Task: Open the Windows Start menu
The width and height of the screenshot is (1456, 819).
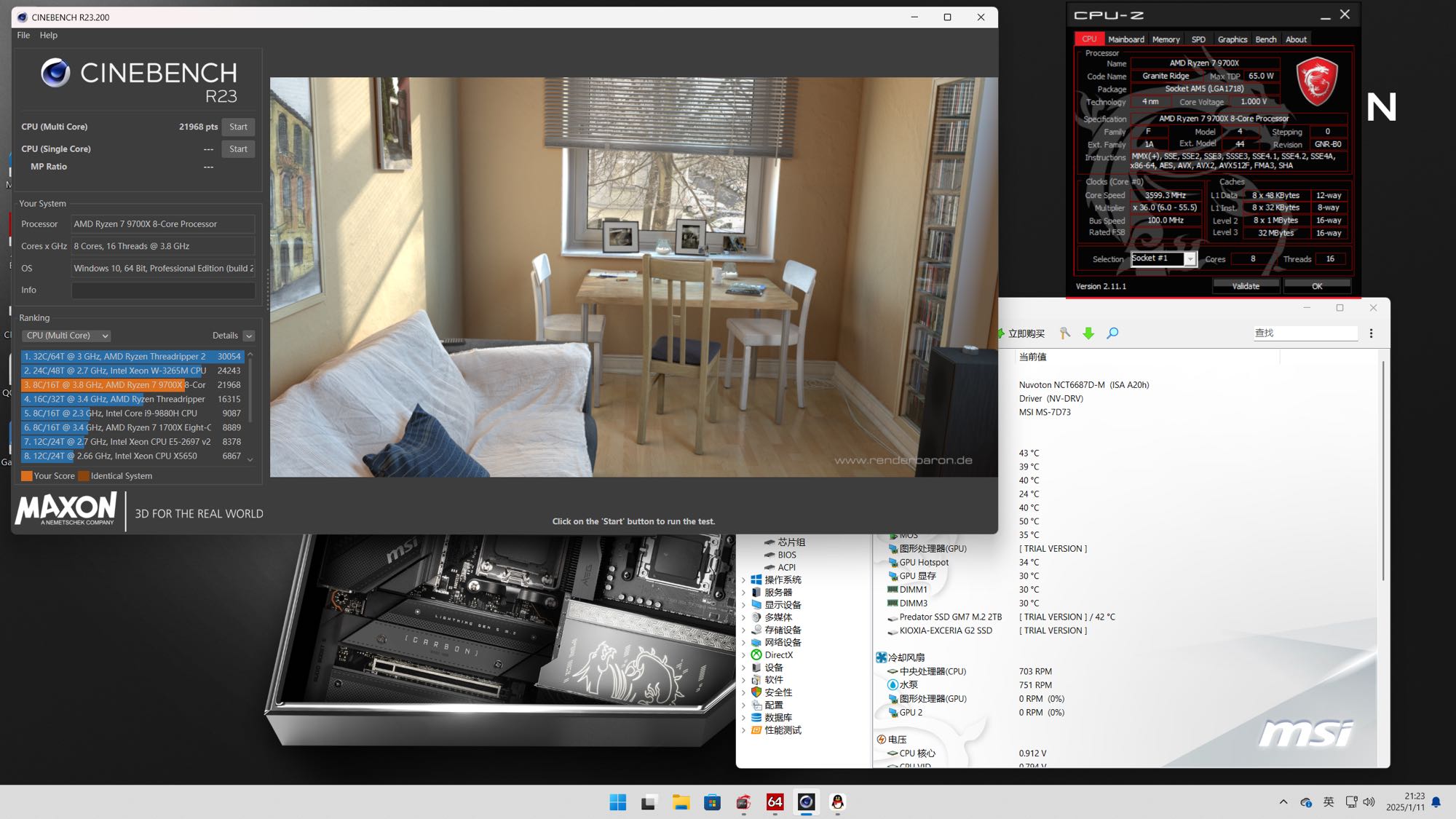Action: pyautogui.click(x=618, y=802)
